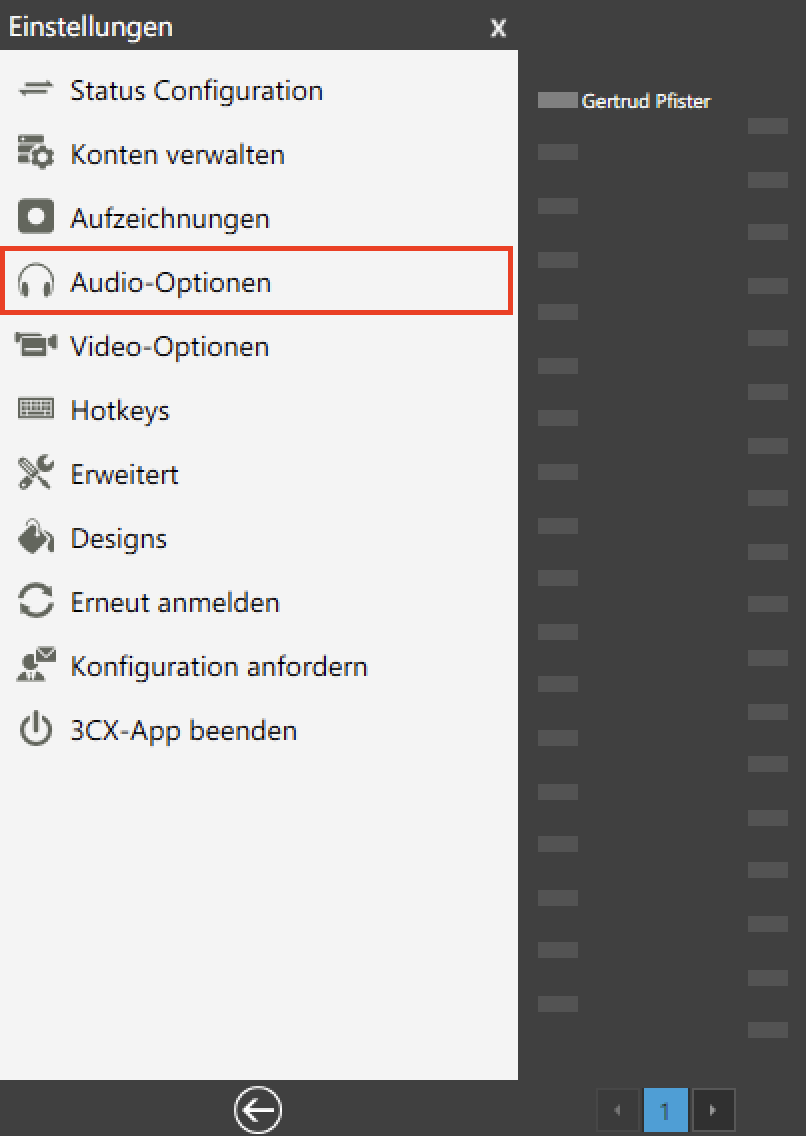Viewport: 806px width, 1136px height.
Task: Click the paint bucket icon next to Designs
Action: (35, 538)
